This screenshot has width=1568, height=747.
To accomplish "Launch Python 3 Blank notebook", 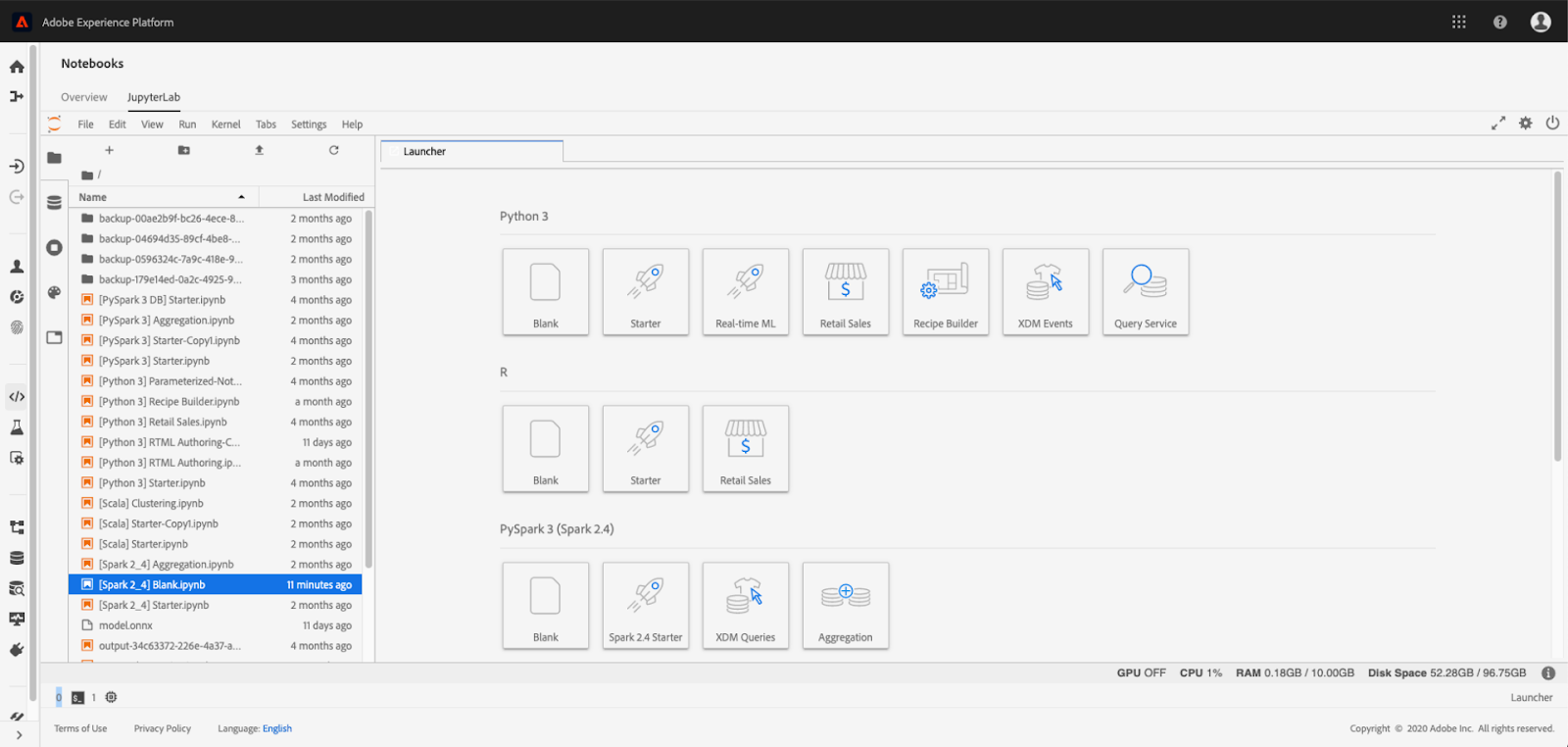I will [x=546, y=292].
